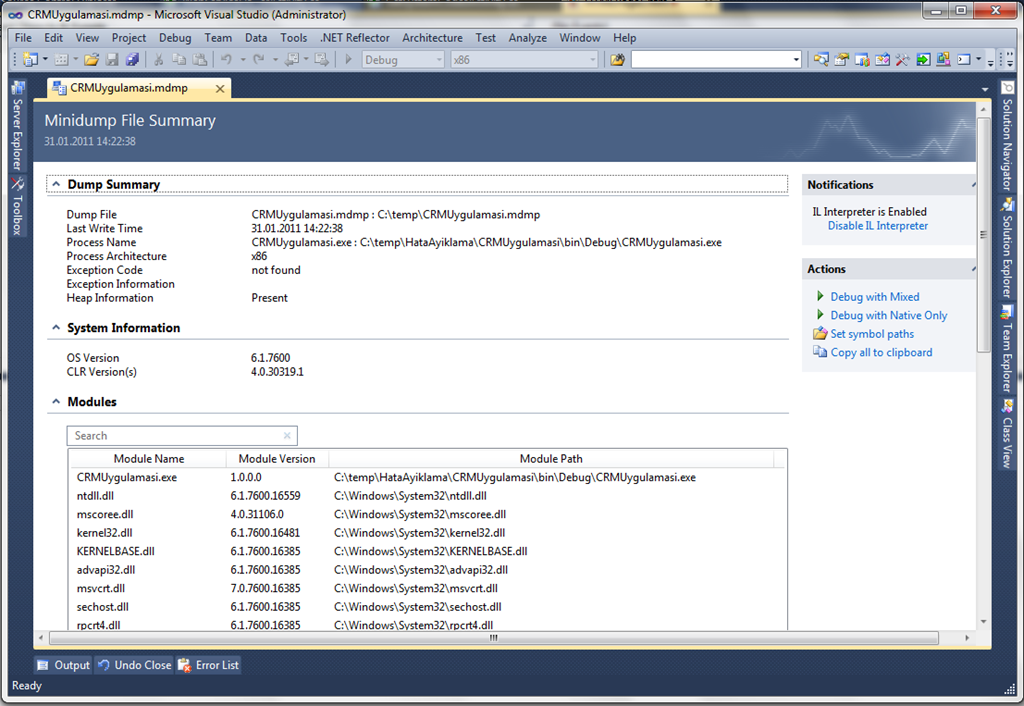Collapse the Actions panel
The height and width of the screenshot is (706, 1024).
pos(973,269)
